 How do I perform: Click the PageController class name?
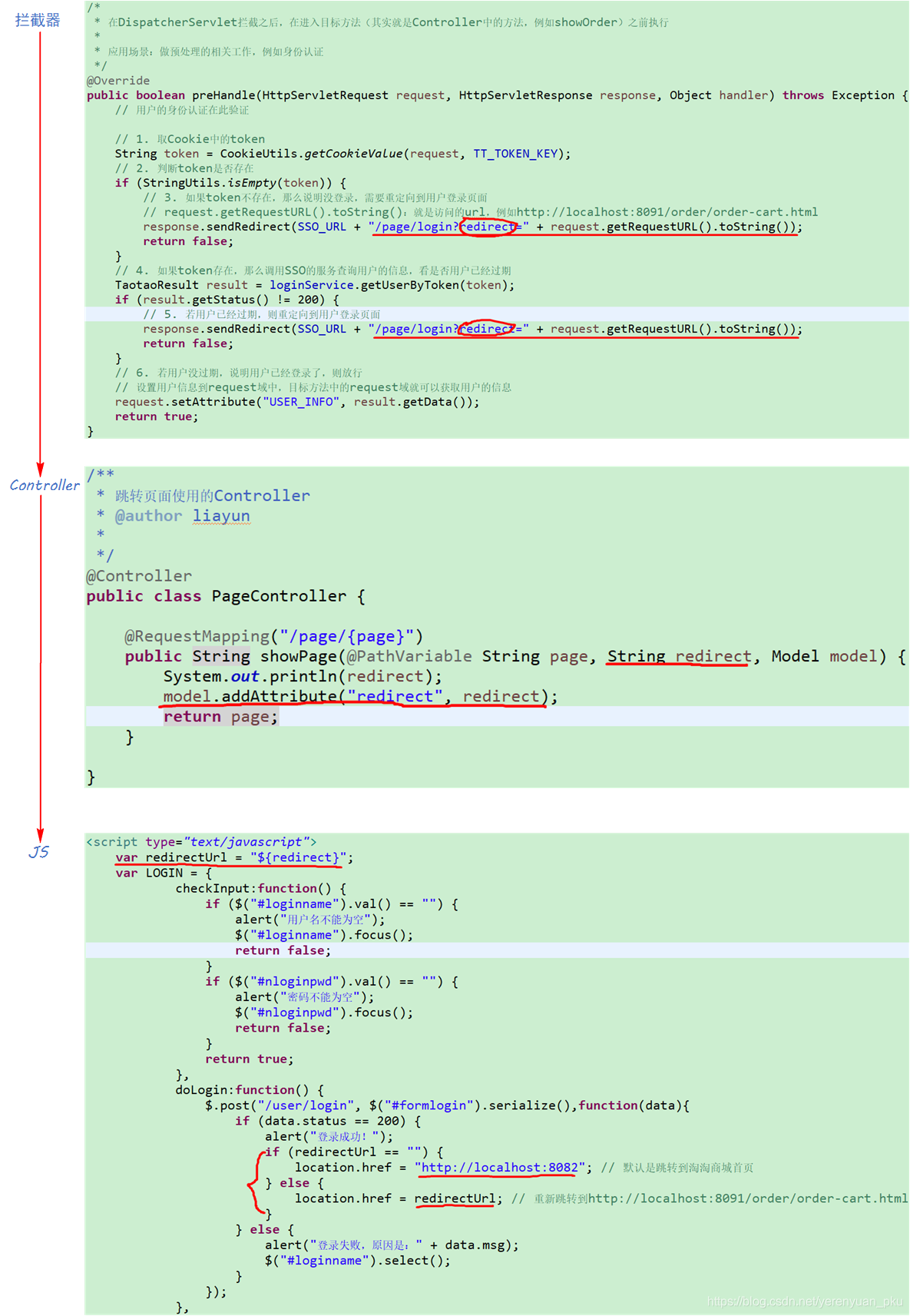click(279, 596)
